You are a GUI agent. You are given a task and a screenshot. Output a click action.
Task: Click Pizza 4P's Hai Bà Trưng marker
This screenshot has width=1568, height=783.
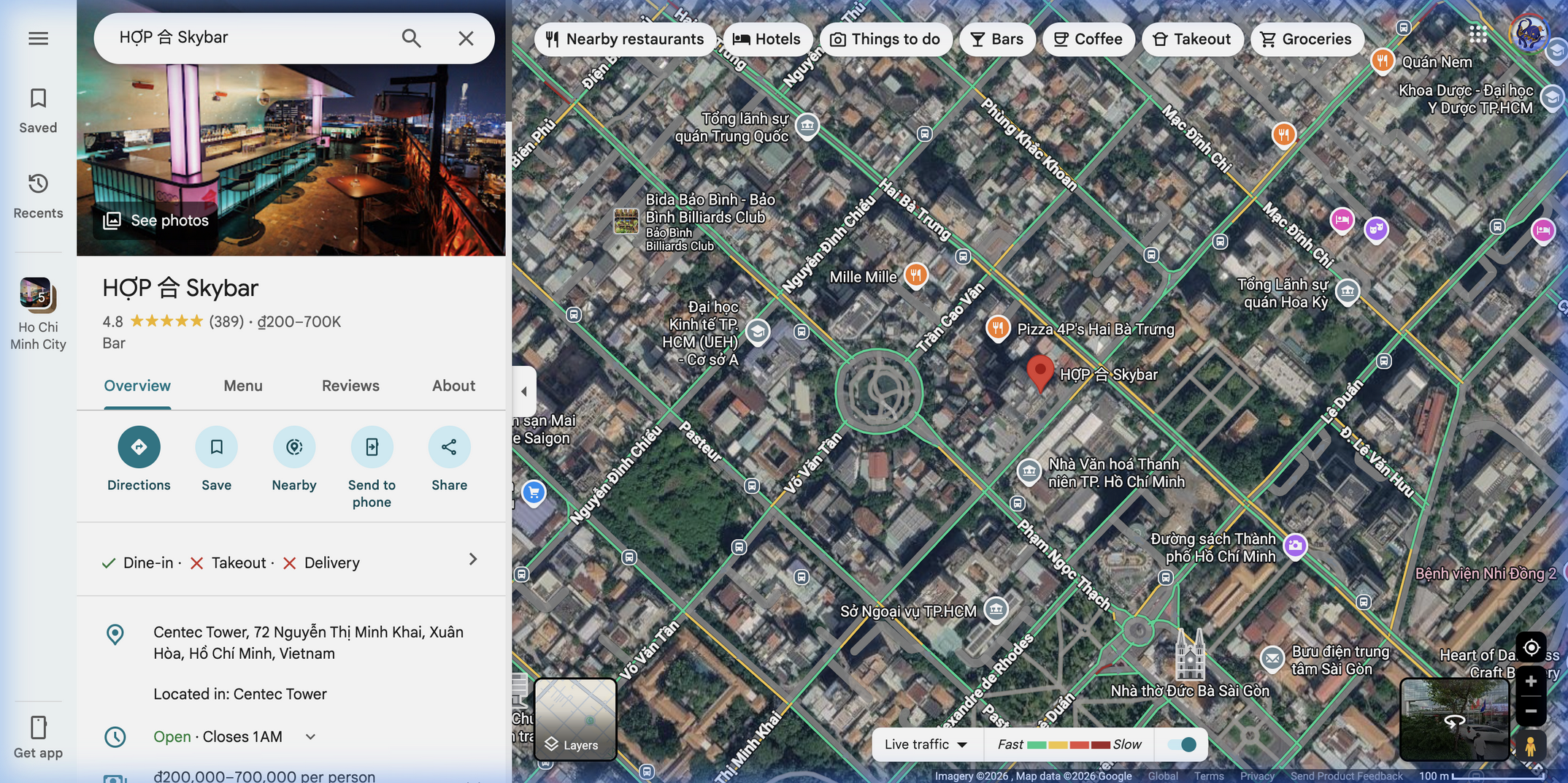[998, 329]
